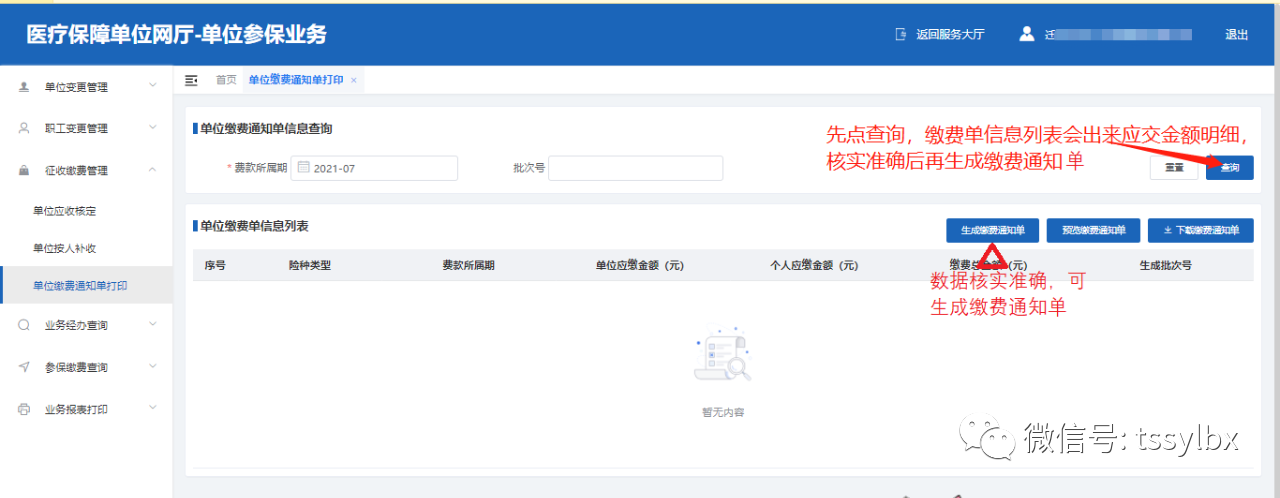Click the 批次号 input field
The width and height of the screenshot is (1280, 498).
tap(635, 168)
